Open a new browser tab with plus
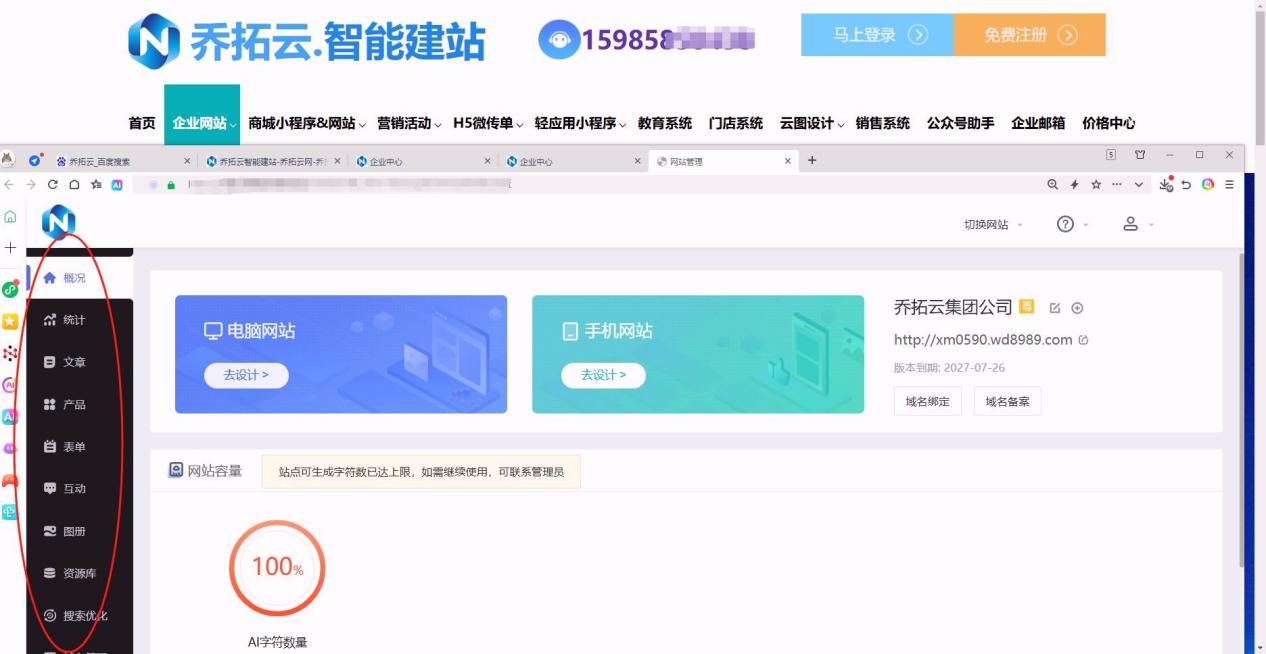This screenshot has height=654, width=1266. point(812,160)
